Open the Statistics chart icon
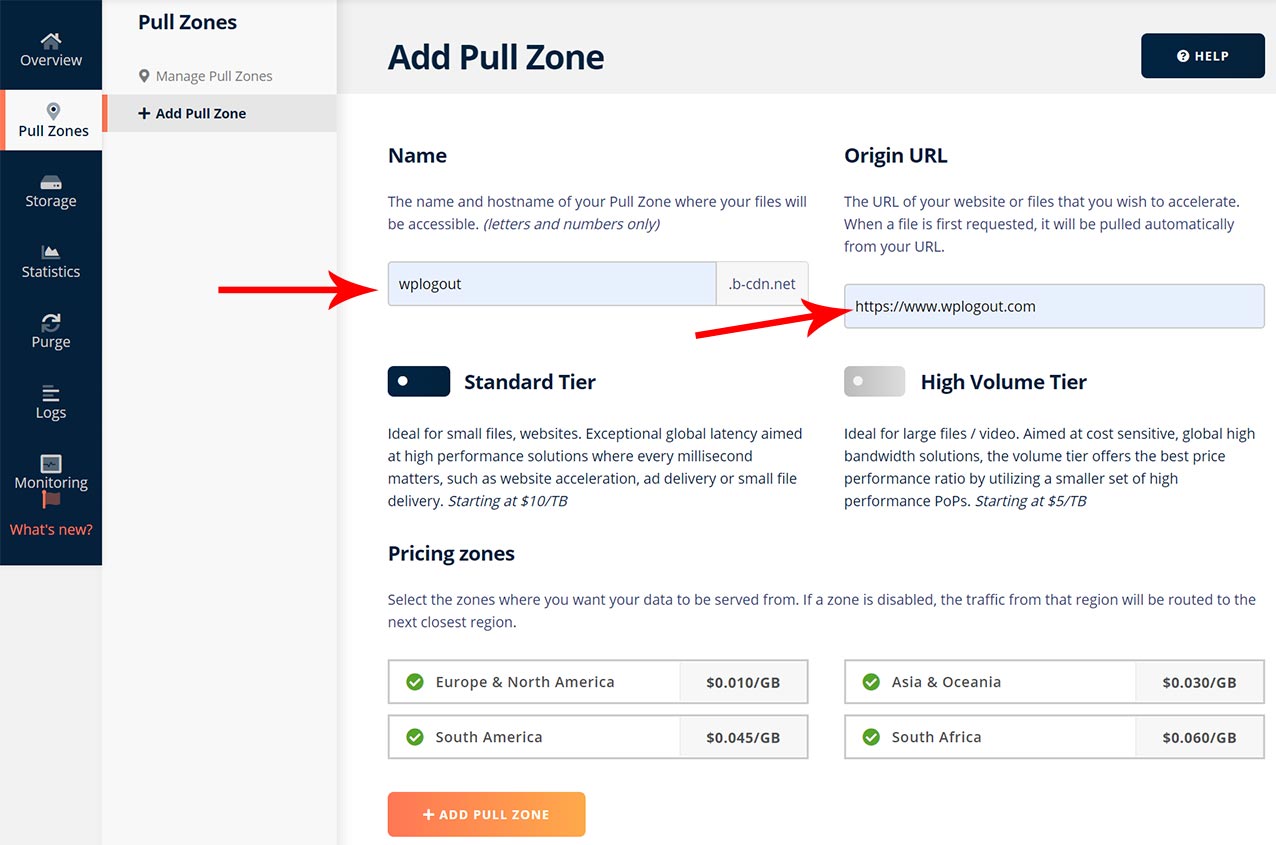Viewport: 1276px width, 845px height. [x=51, y=252]
